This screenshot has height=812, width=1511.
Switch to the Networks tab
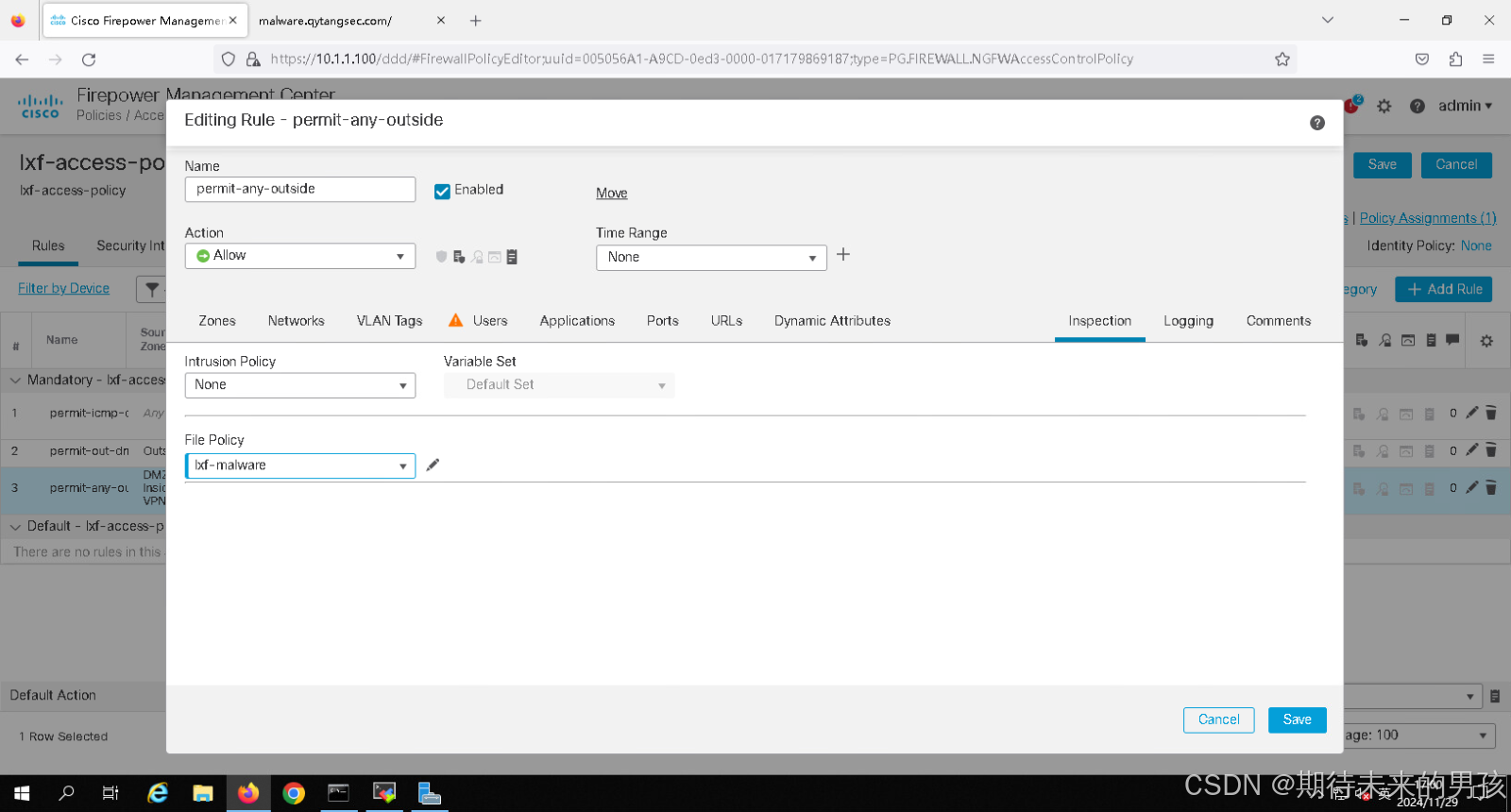click(x=296, y=321)
